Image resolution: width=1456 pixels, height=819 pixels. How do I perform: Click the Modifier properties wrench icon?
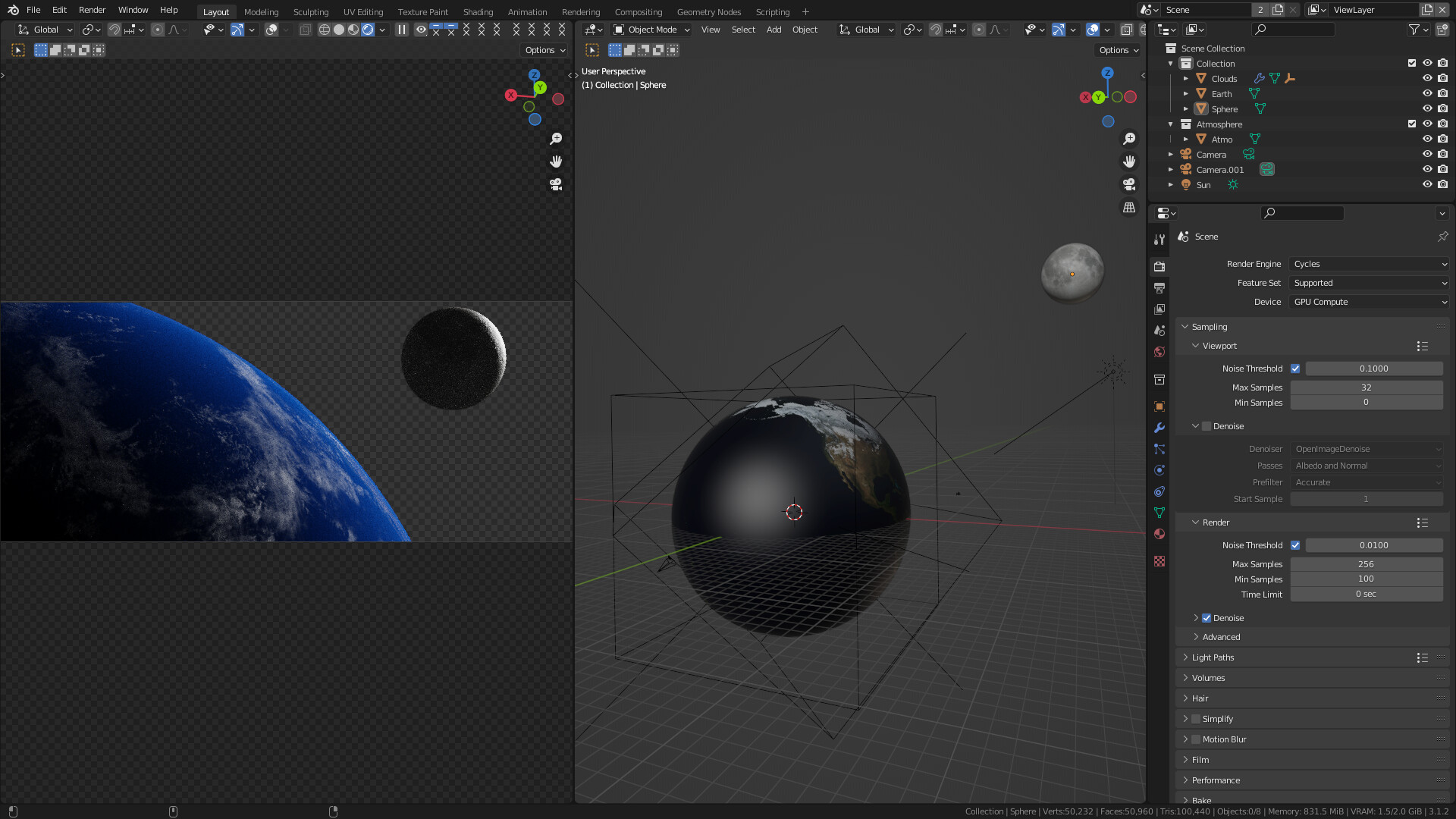[1159, 428]
